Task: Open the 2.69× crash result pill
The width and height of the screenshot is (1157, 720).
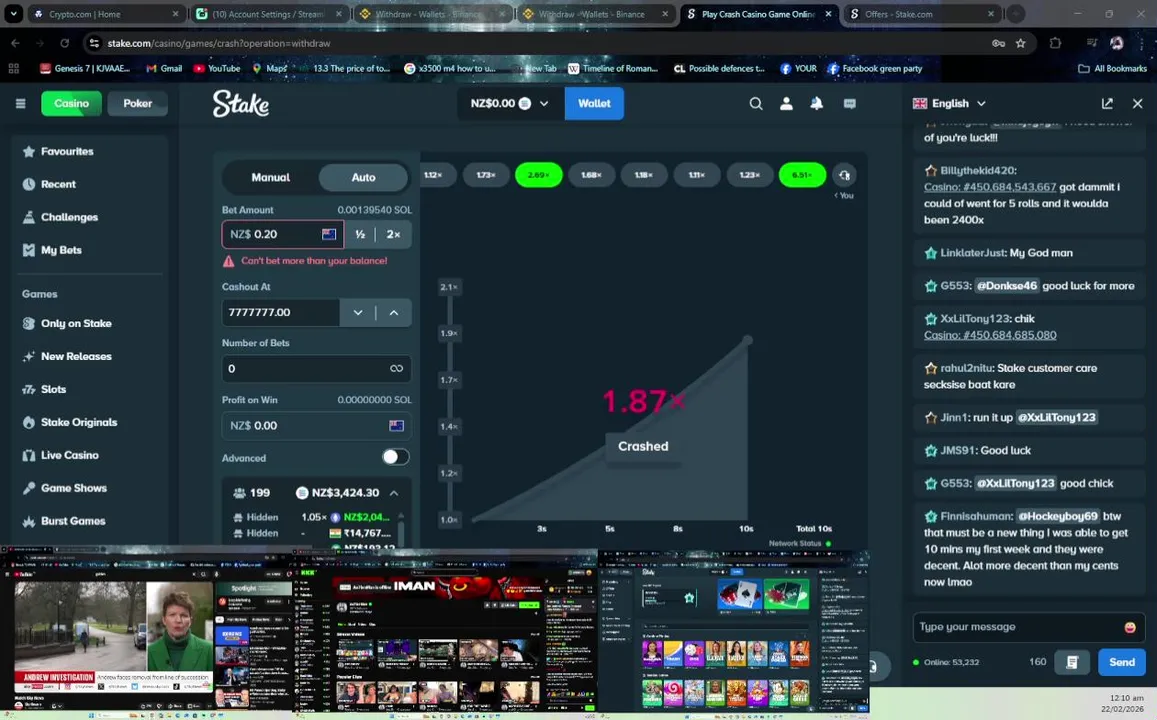Action: pyautogui.click(x=539, y=176)
